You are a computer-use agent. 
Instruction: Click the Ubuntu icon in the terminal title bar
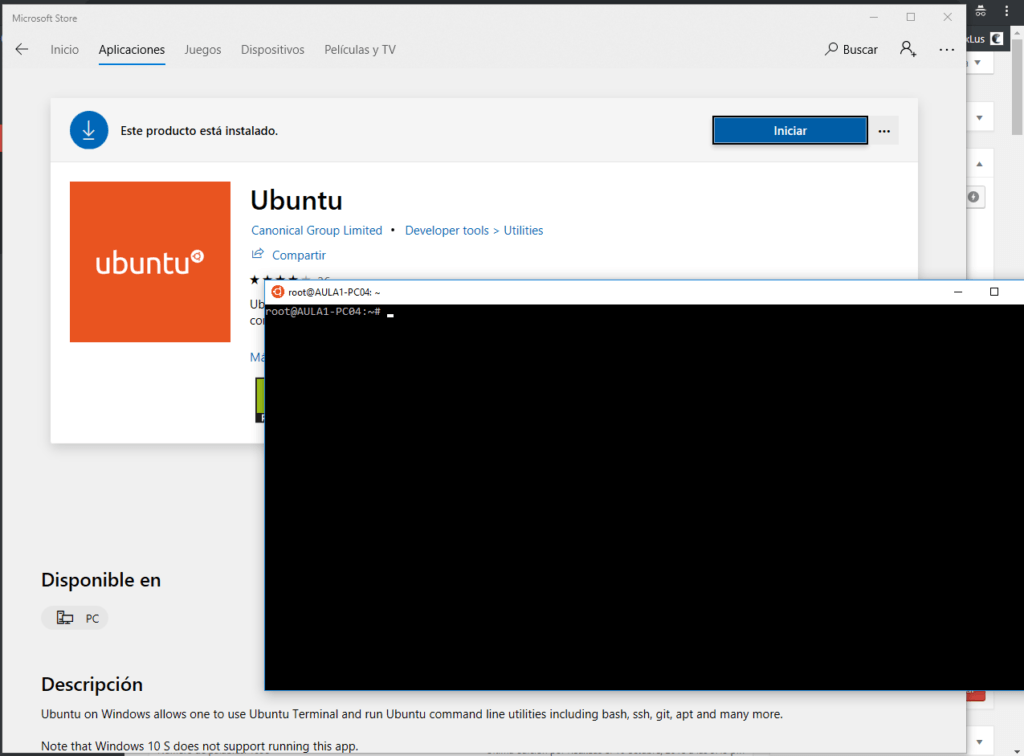[x=277, y=291]
